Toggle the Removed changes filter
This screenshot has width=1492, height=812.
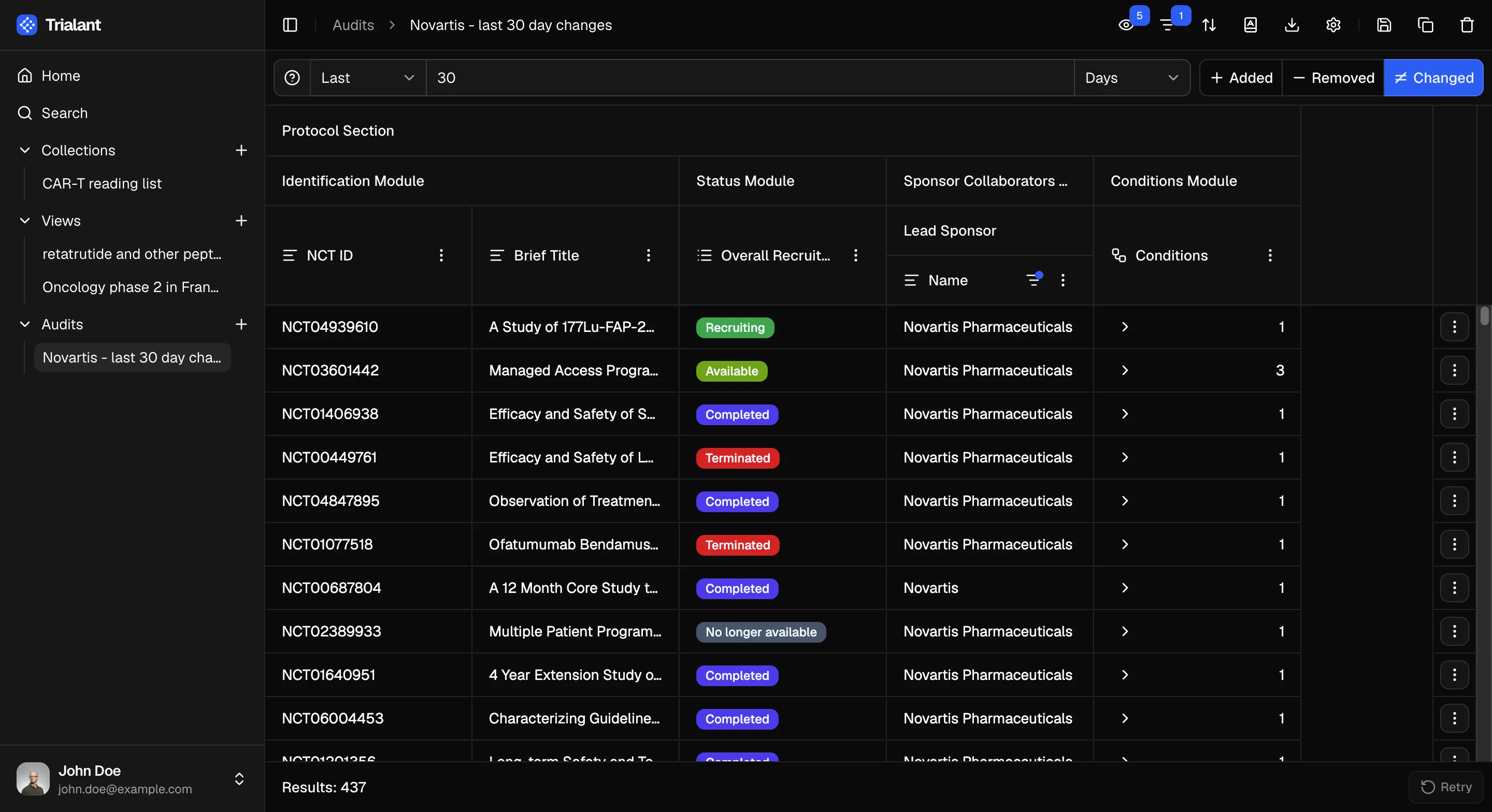click(x=1333, y=78)
